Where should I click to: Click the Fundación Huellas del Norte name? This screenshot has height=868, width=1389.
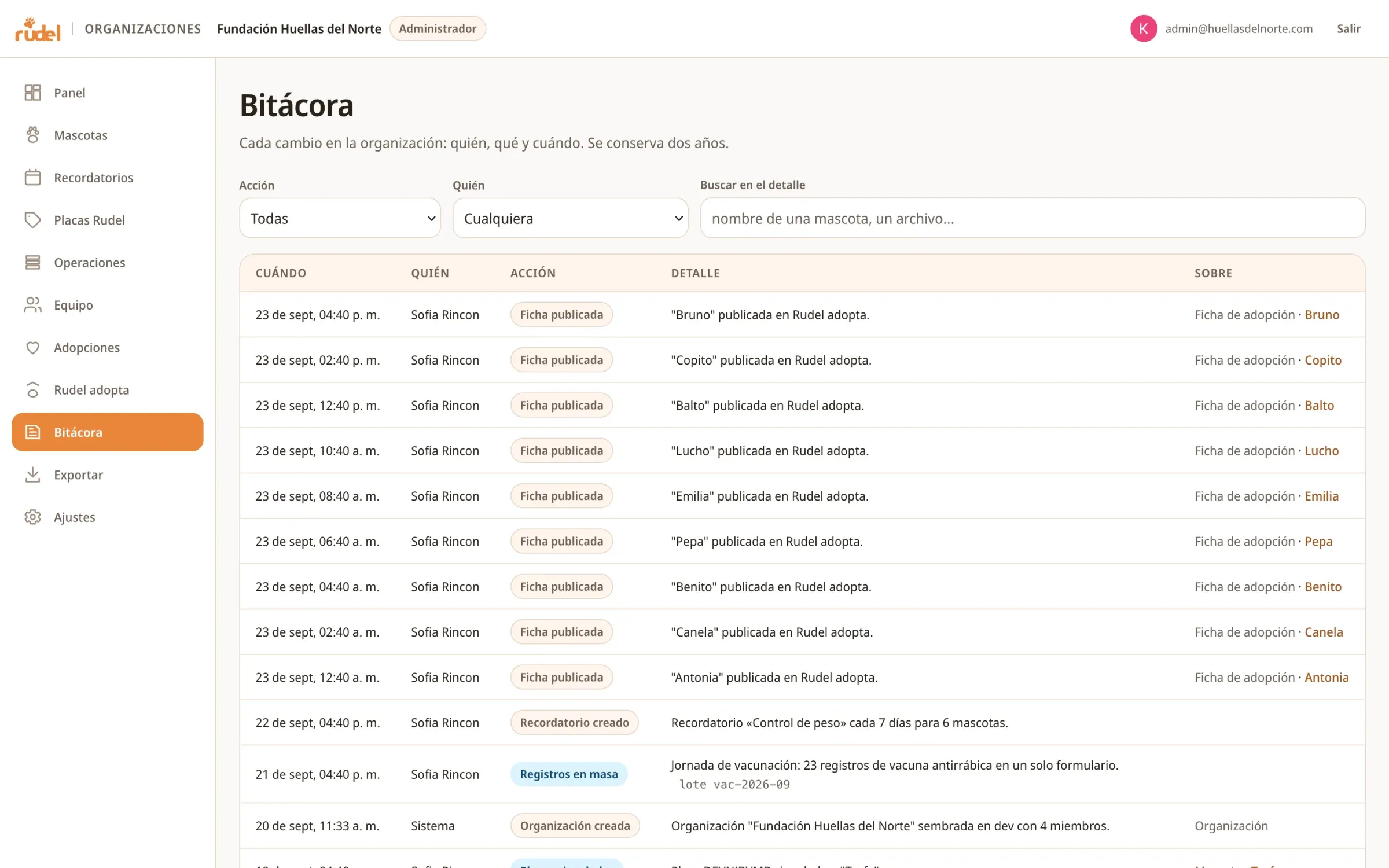click(299, 28)
